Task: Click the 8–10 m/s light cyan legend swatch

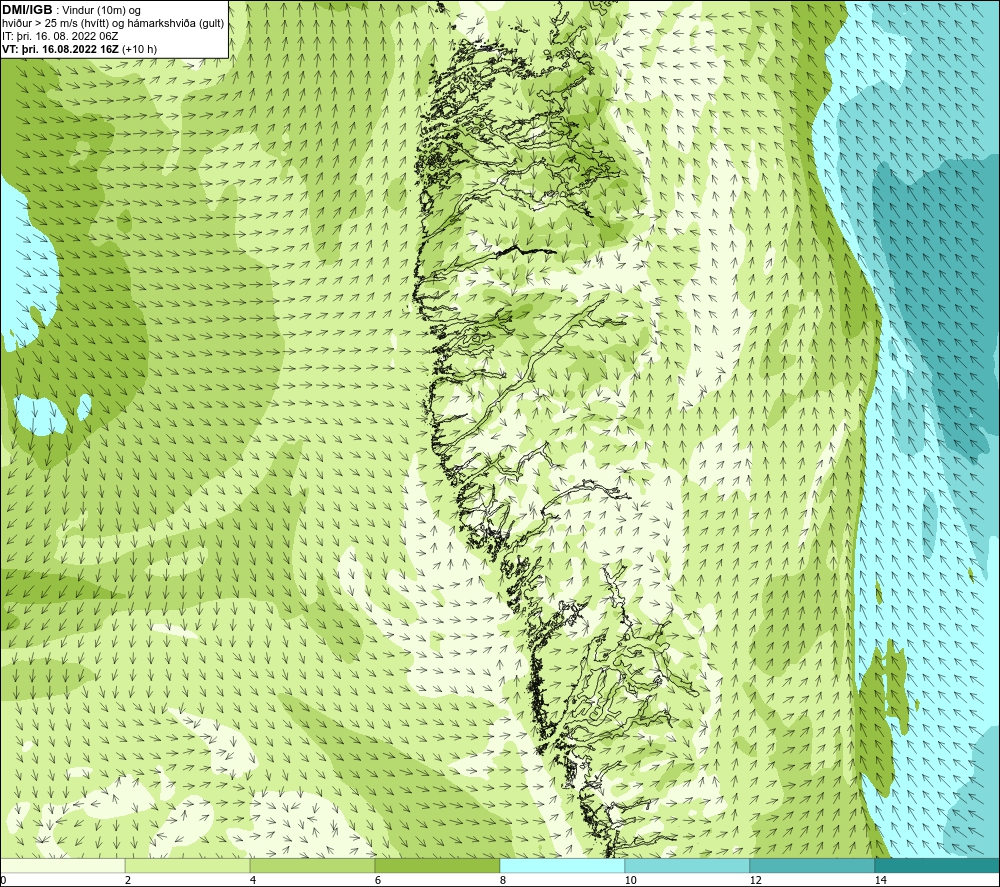Action: click(x=562, y=865)
